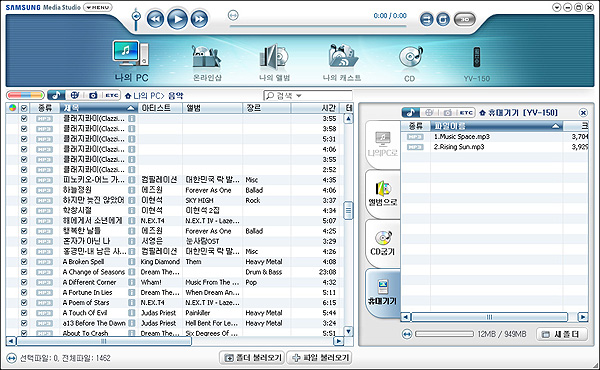Show music files on device panel
Viewport: 600px width, 370px height.
click(411, 112)
